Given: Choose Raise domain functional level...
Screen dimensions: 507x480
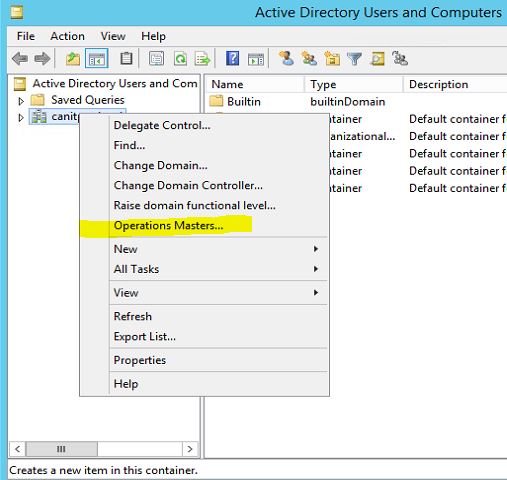Looking at the screenshot, I should point(204,205).
